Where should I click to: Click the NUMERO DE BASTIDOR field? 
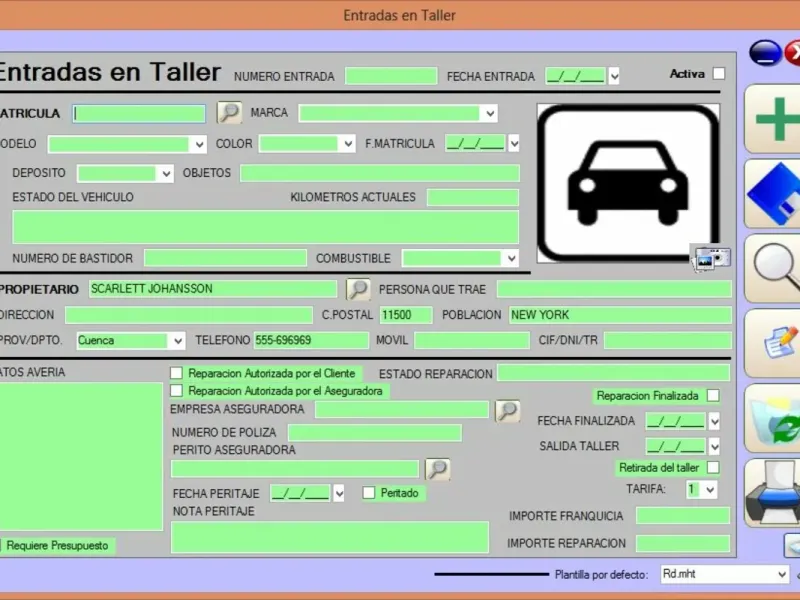tap(225, 258)
